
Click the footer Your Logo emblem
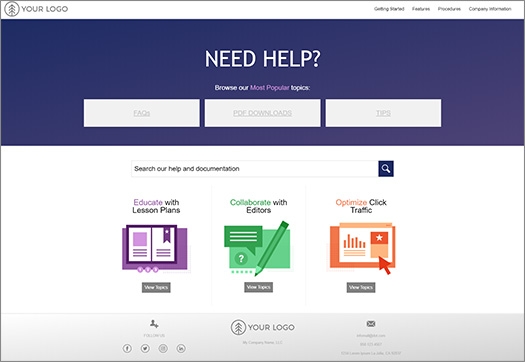[x=238, y=327]
